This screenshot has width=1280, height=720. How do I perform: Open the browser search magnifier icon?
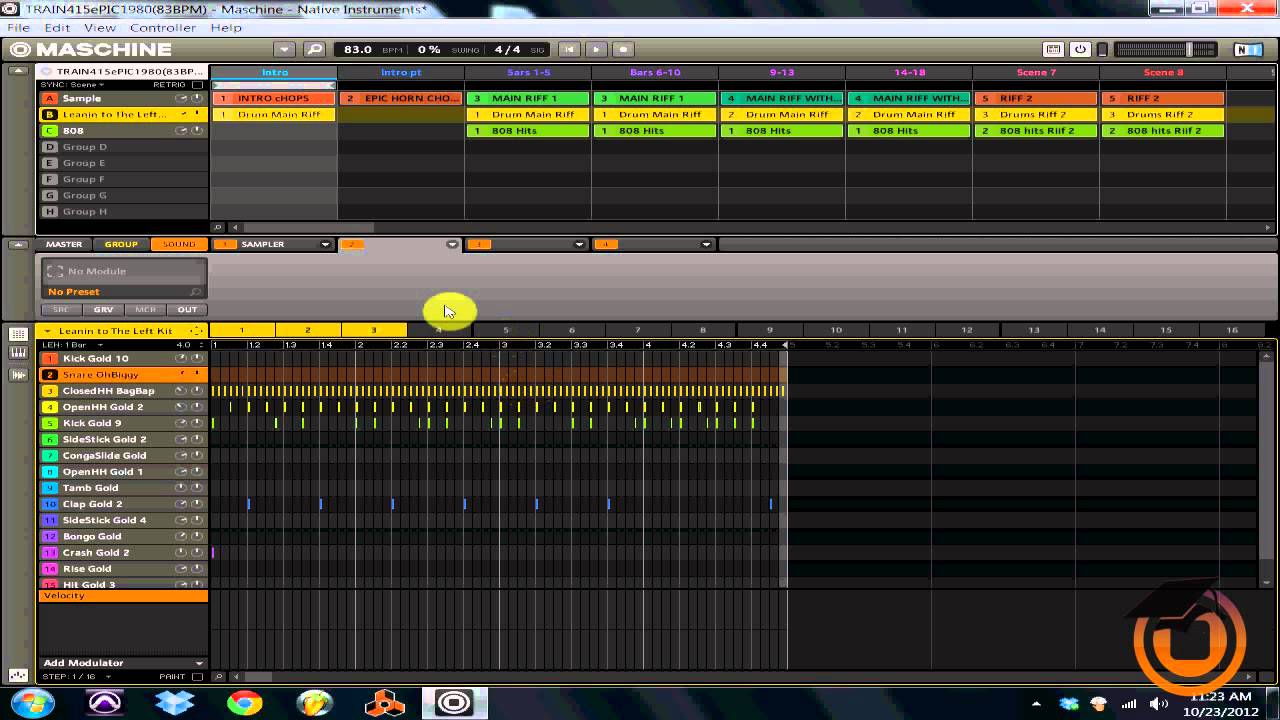(x=315, y=49)
